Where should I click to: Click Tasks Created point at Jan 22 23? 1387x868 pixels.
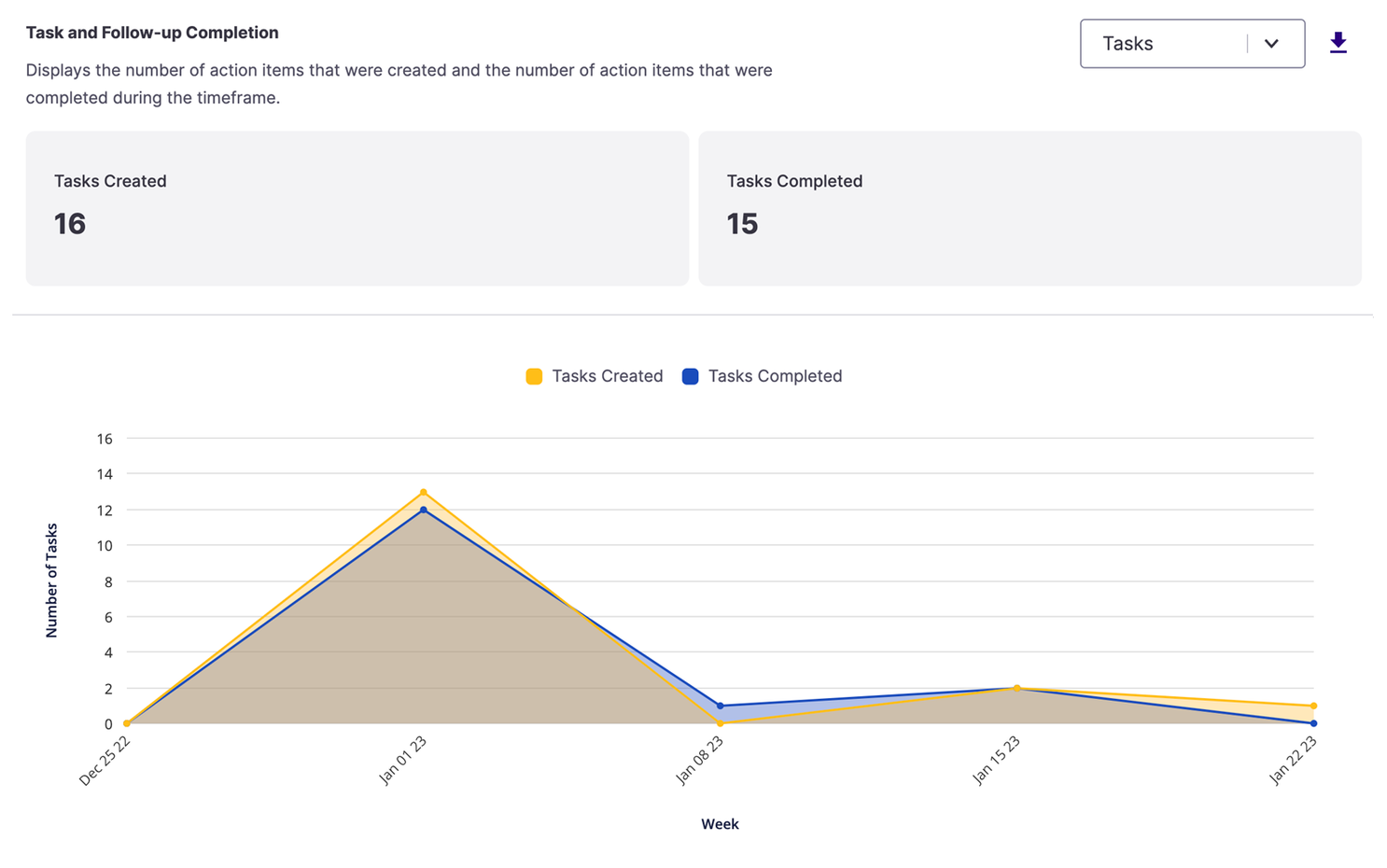[1313, 706]
